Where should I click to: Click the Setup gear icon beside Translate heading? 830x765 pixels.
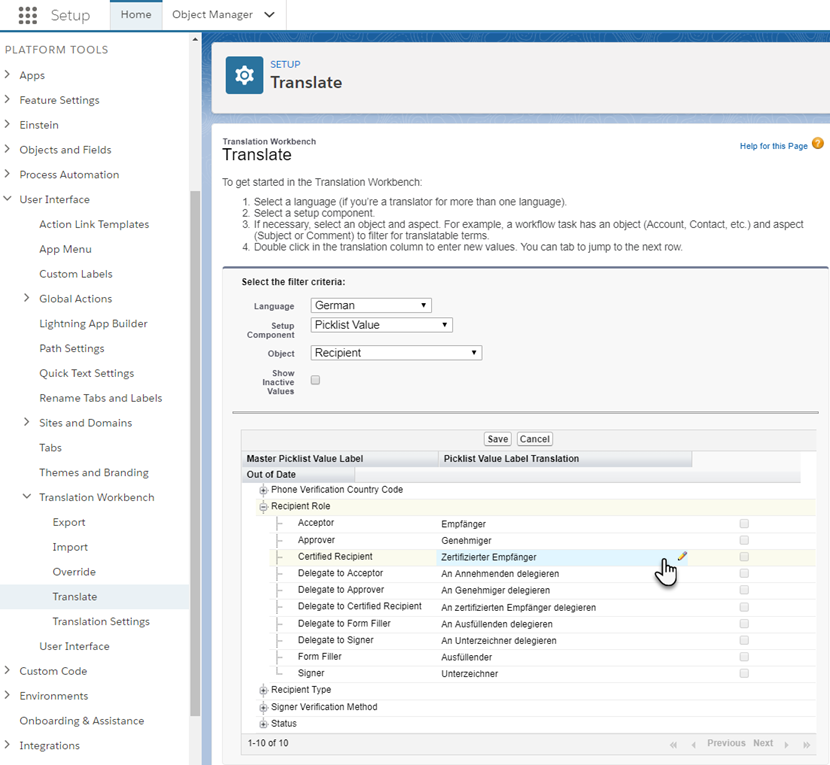244,75
